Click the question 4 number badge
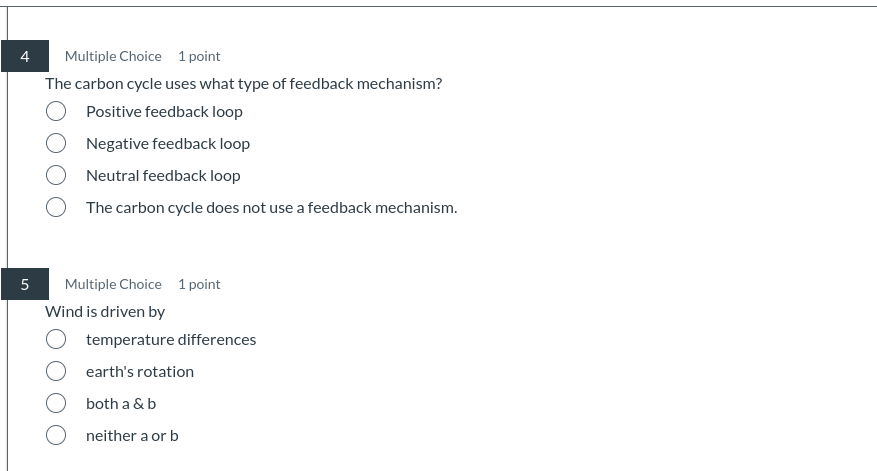 (x=25, y=56)
